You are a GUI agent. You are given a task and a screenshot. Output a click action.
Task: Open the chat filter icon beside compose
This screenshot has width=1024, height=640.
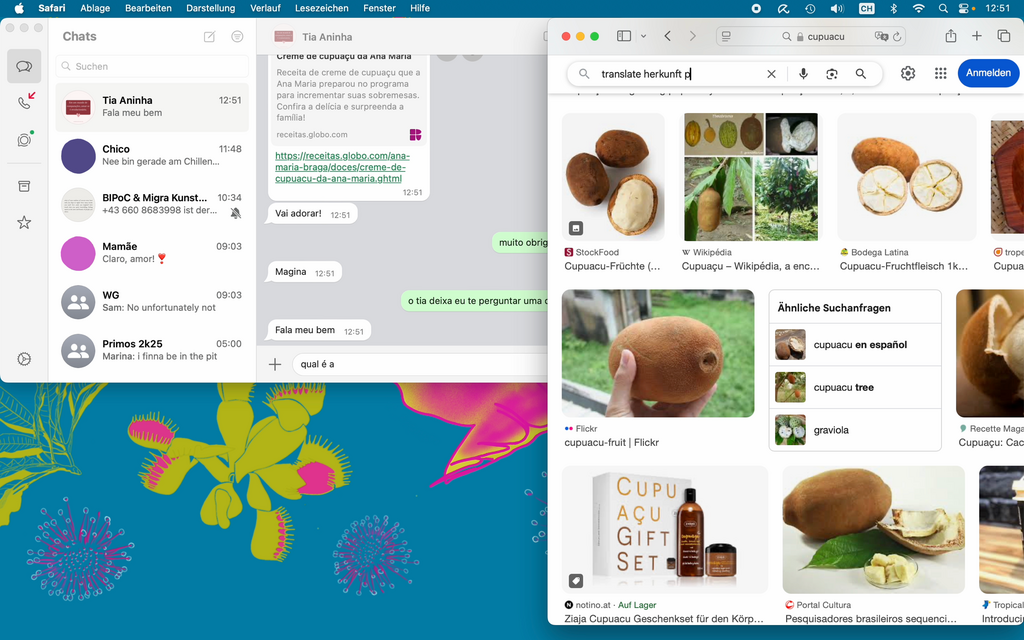point(237,37)
